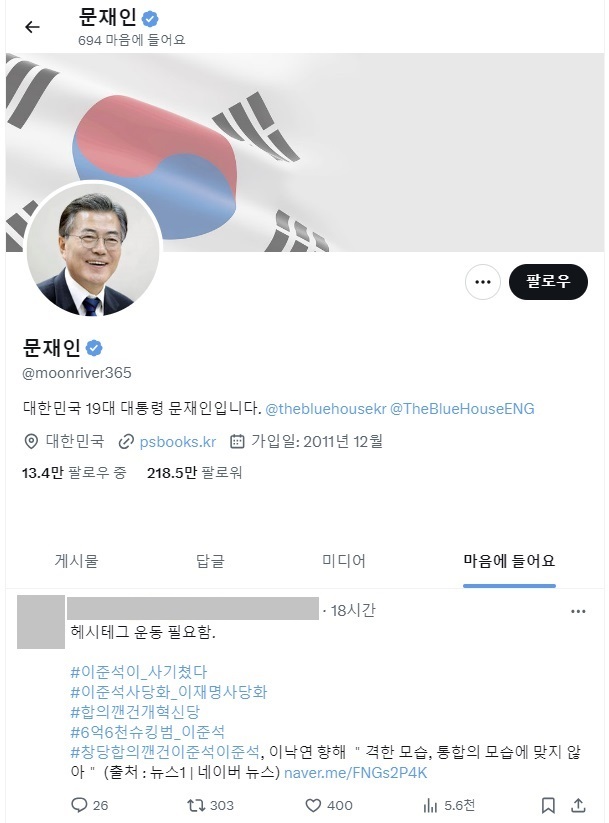
Task: Open the @TheBlueHouseENG mention link
Action: pos(462,409)
